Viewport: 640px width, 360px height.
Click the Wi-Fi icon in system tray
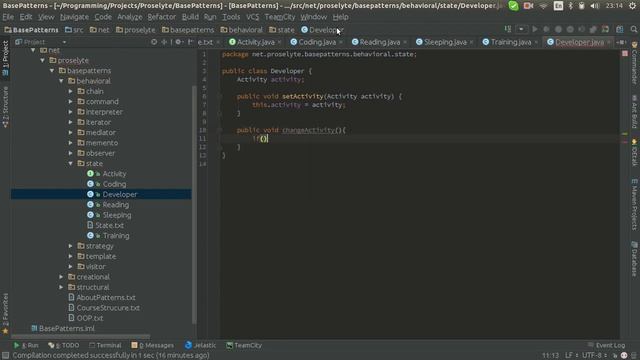point(543,6)
